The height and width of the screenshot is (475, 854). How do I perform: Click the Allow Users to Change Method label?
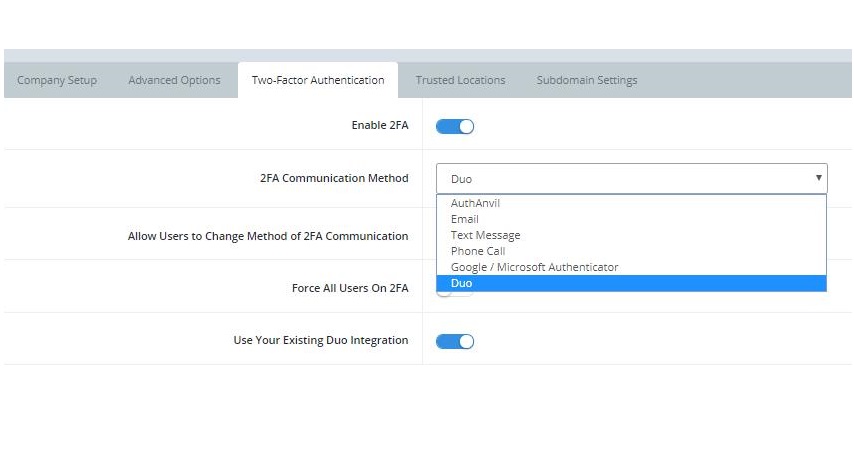coord(267,236)
